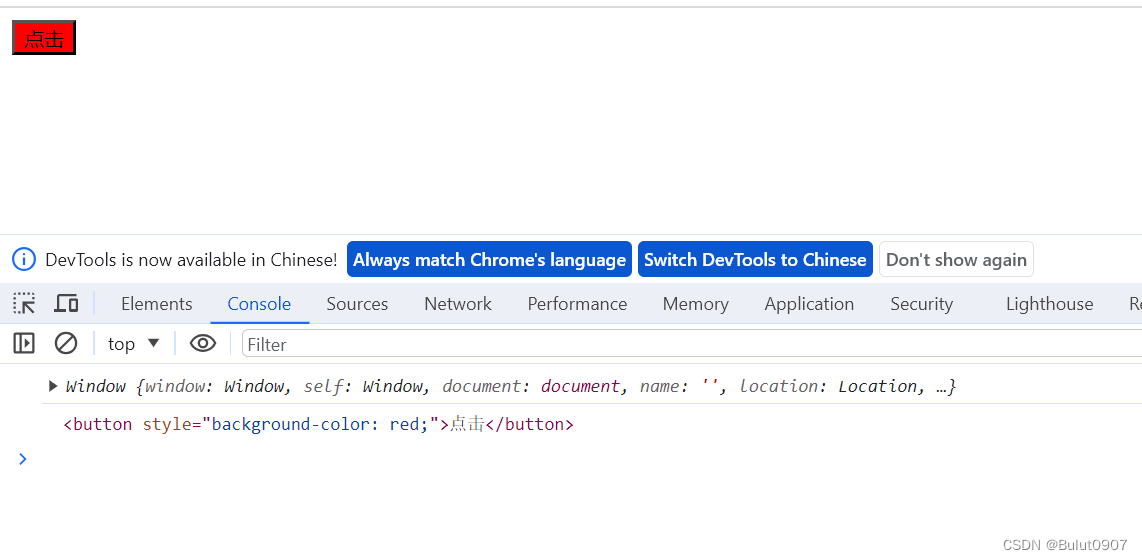Open the Performance tab

tap(578, 304)
